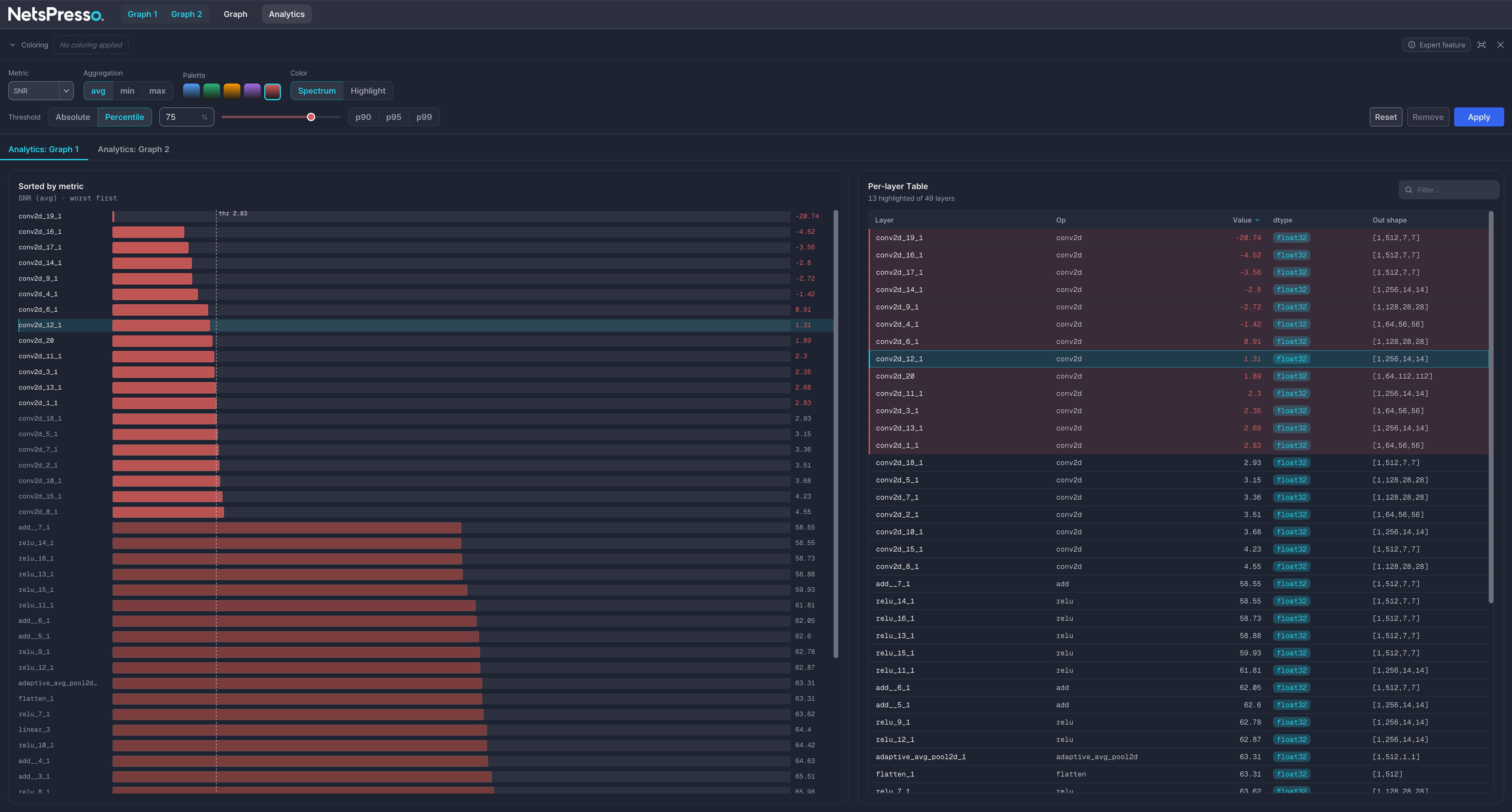Click the search icon in Filter box

(1409, 190)
